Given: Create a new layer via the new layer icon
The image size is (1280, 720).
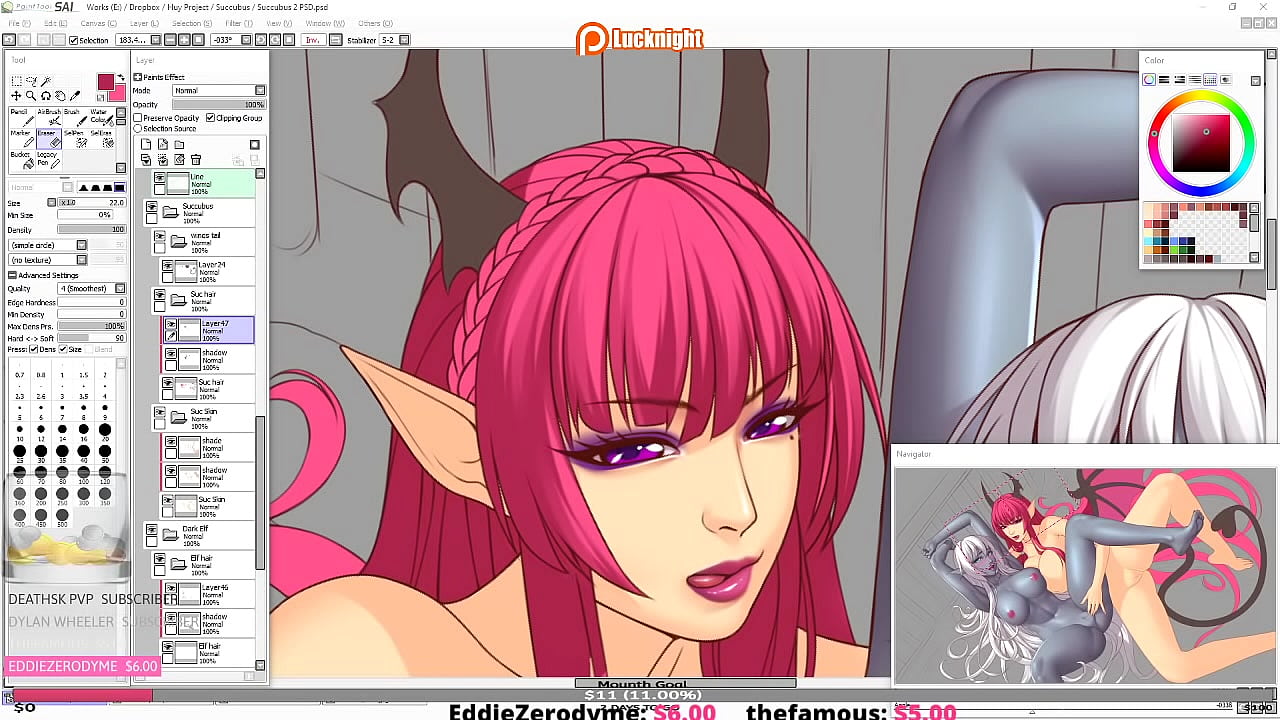Looking at the screenshot, I should point(146,144).
